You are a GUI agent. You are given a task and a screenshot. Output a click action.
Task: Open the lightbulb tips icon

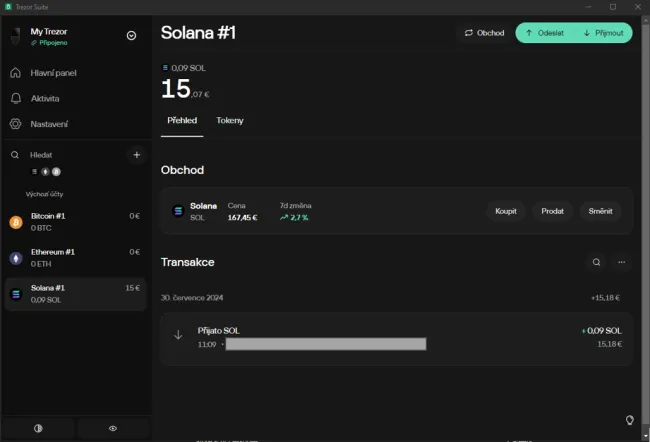[x=630, y=420]
